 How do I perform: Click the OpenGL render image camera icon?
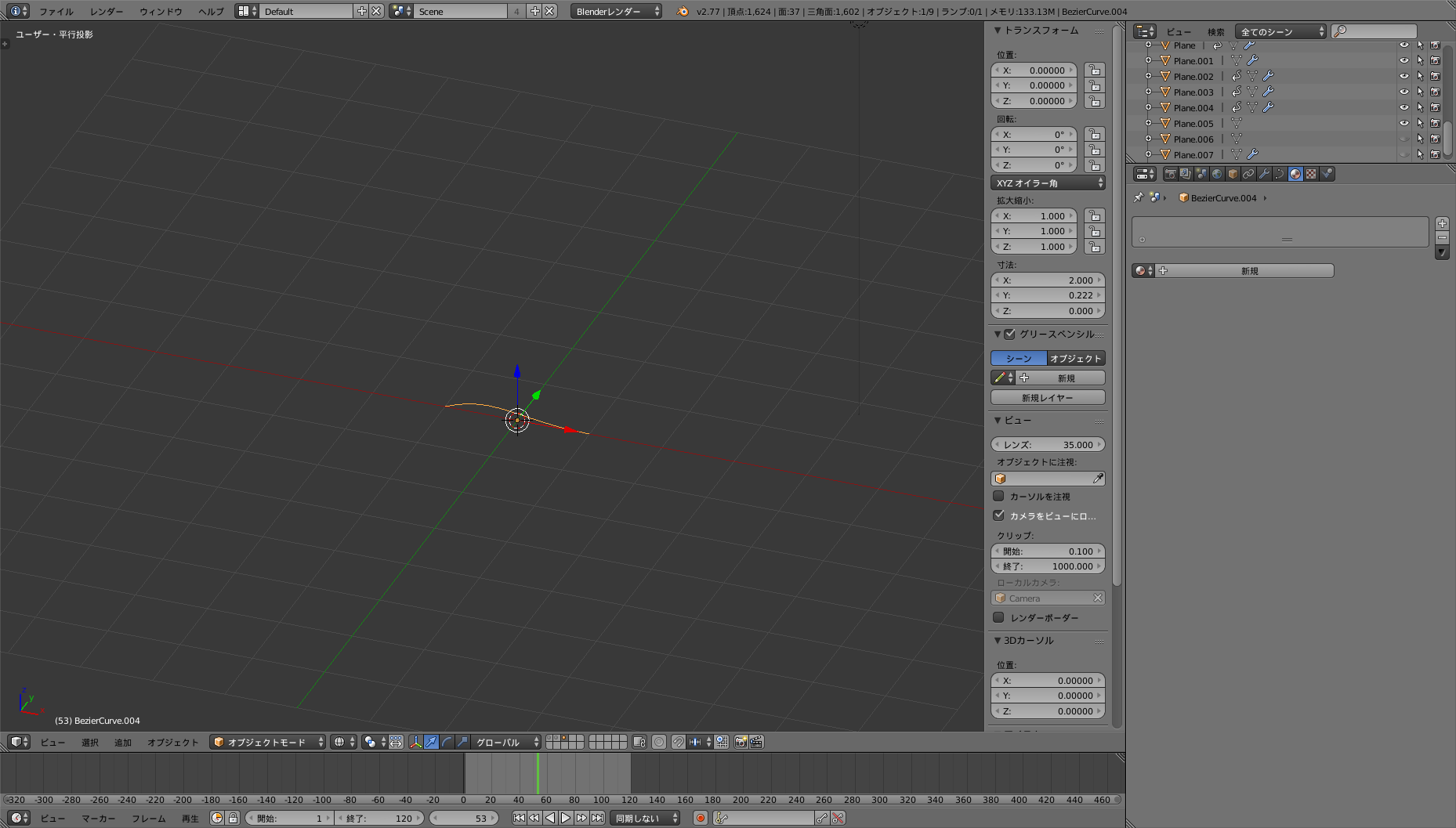tap(741, 742)
